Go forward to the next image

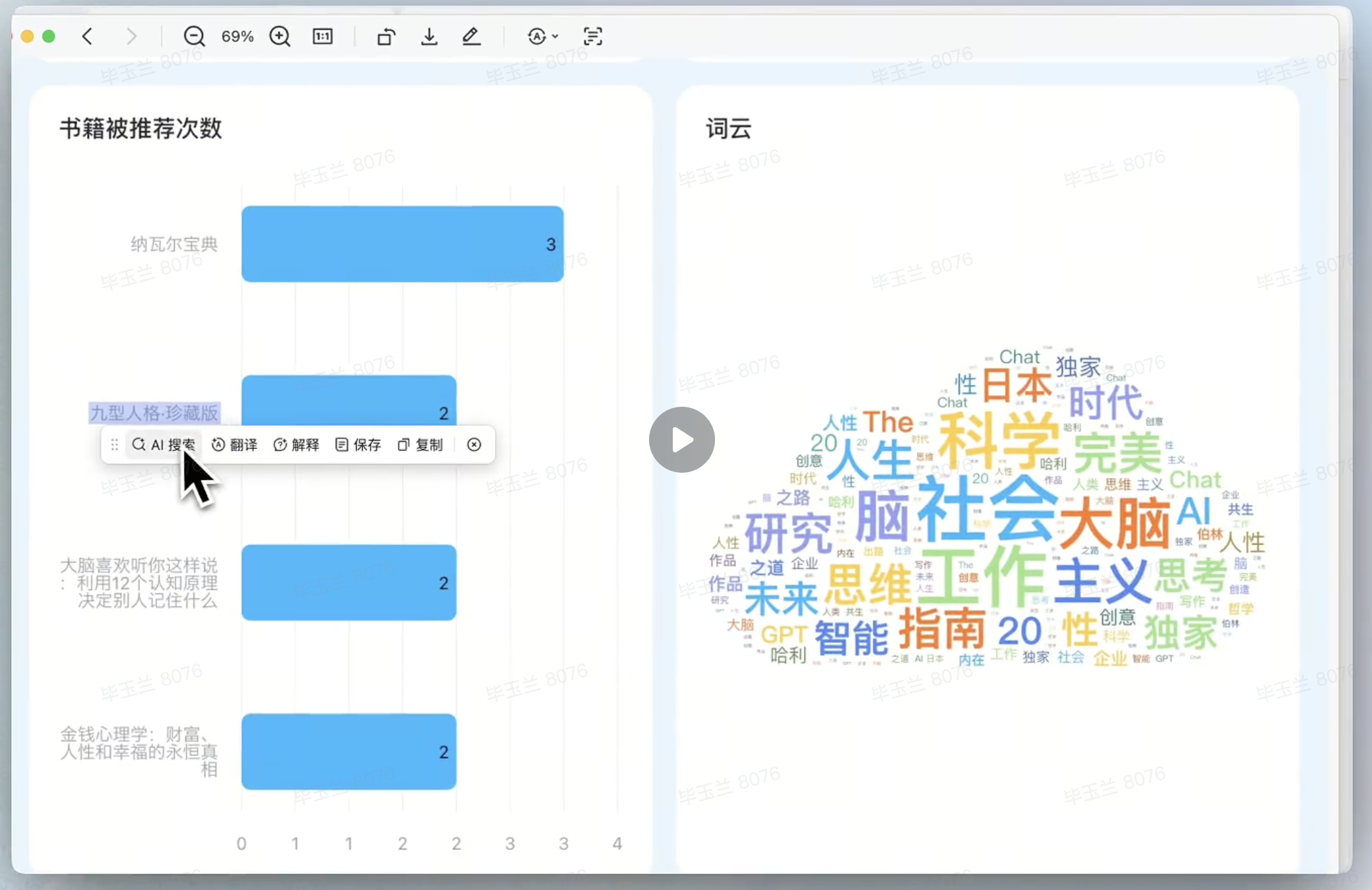click(x=131, y=36)
